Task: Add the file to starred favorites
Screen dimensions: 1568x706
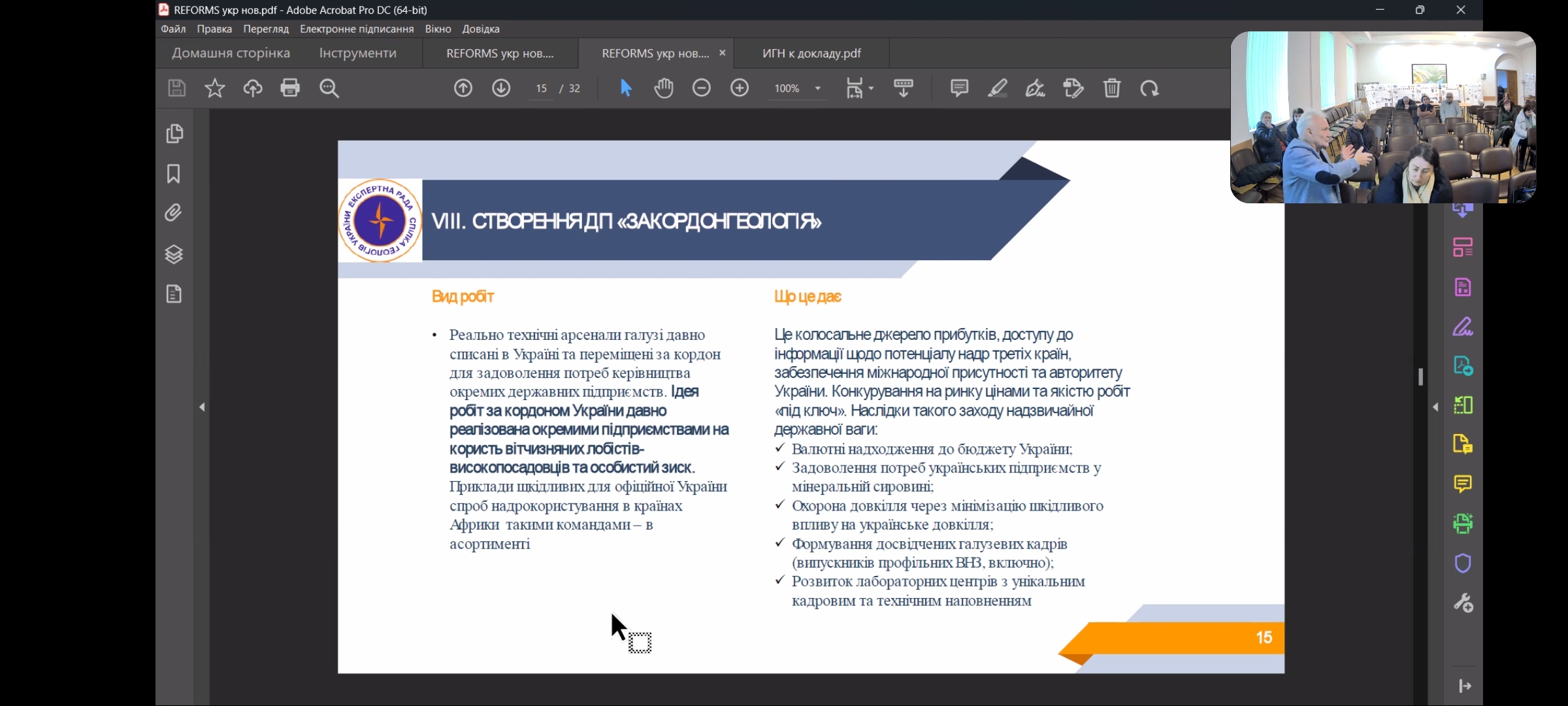Action: 214,88
